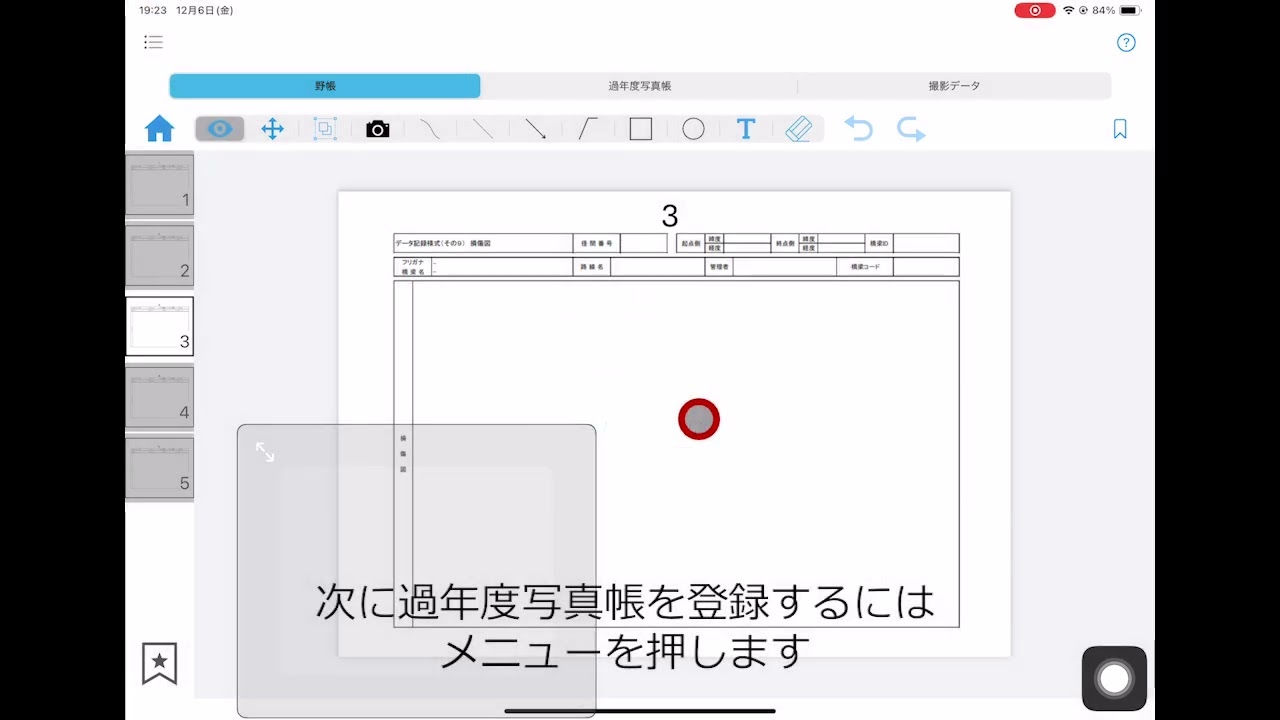
Task: Toggle the eye view mode
Action: coord(220,129)
